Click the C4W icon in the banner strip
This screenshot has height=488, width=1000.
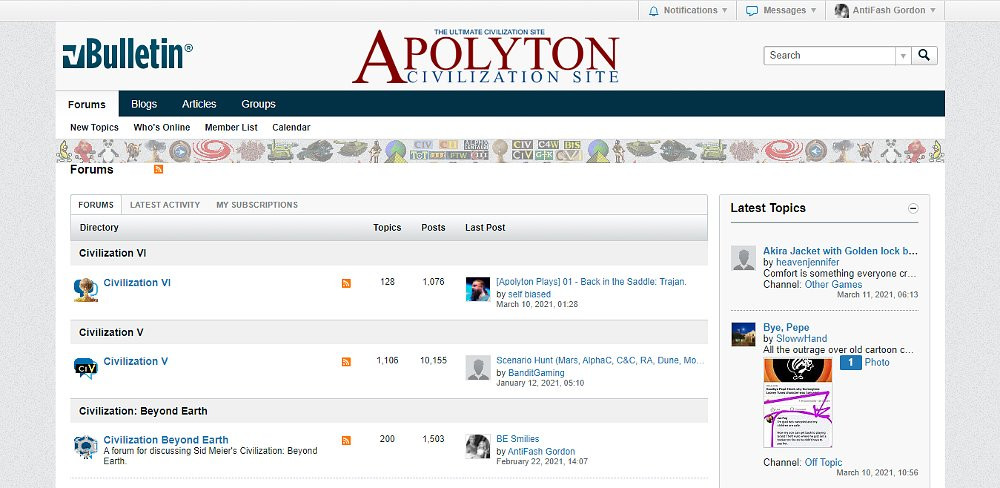(548, 145)
